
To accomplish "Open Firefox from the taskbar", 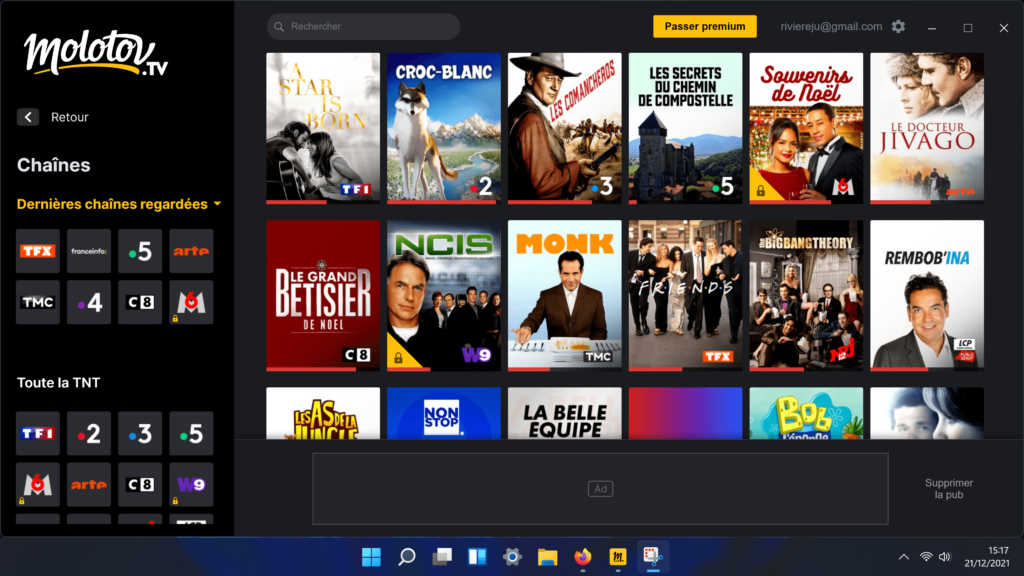I will [x=583, y=556].
